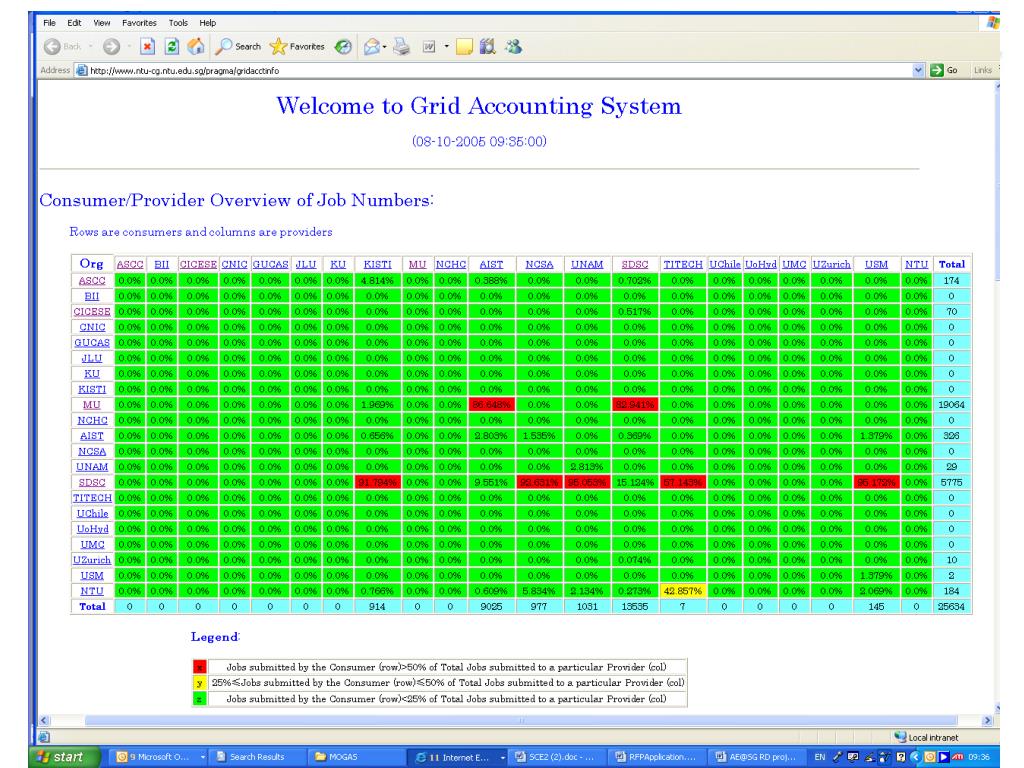Screen dimensions: 1024x768
Task: Open the TITECH column header link
Action: point(682,264)
